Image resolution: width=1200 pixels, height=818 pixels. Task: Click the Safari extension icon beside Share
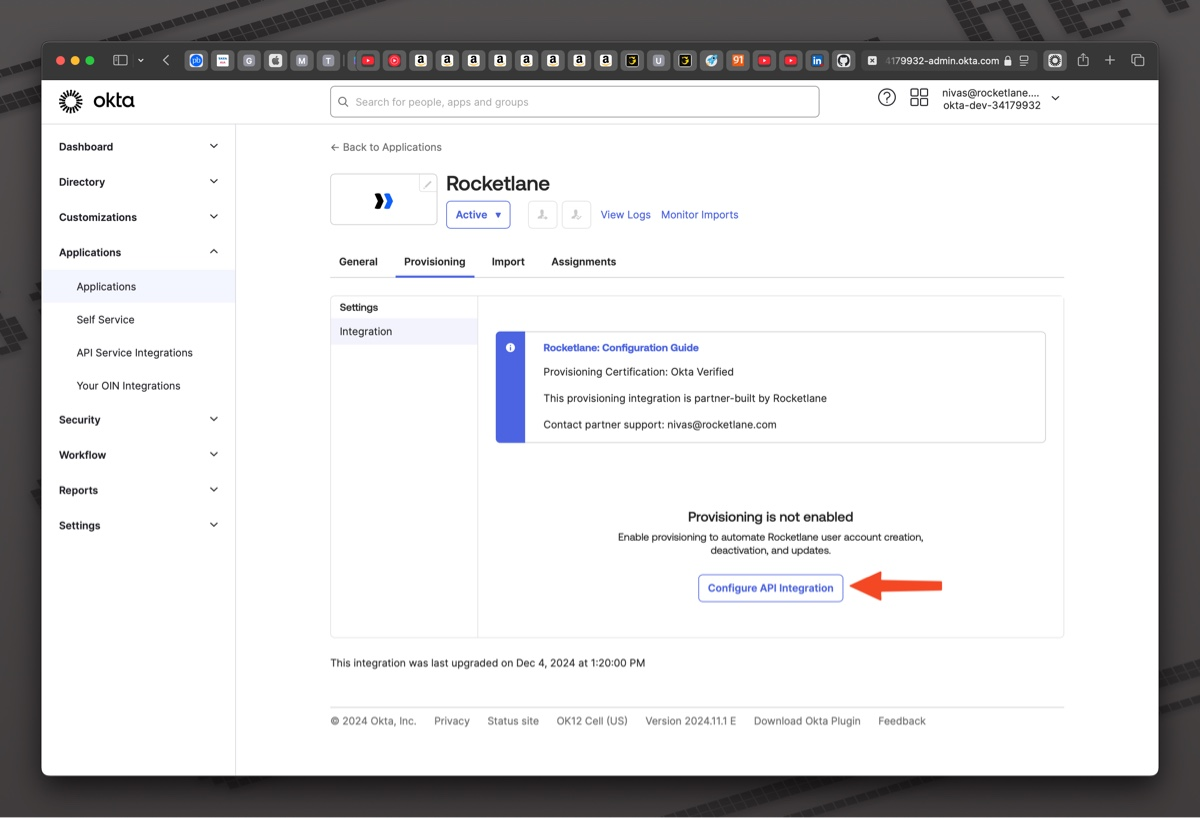(1055, 60)
